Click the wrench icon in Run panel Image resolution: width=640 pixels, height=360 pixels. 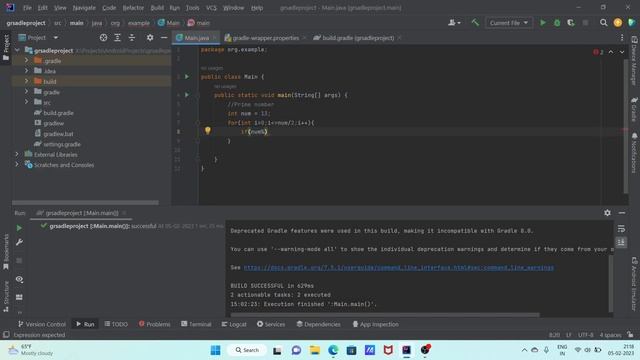(x=19, y=242)
